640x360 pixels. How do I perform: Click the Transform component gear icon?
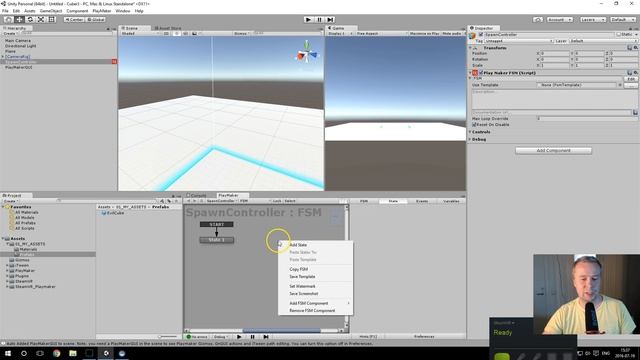(x=636, y=48)
